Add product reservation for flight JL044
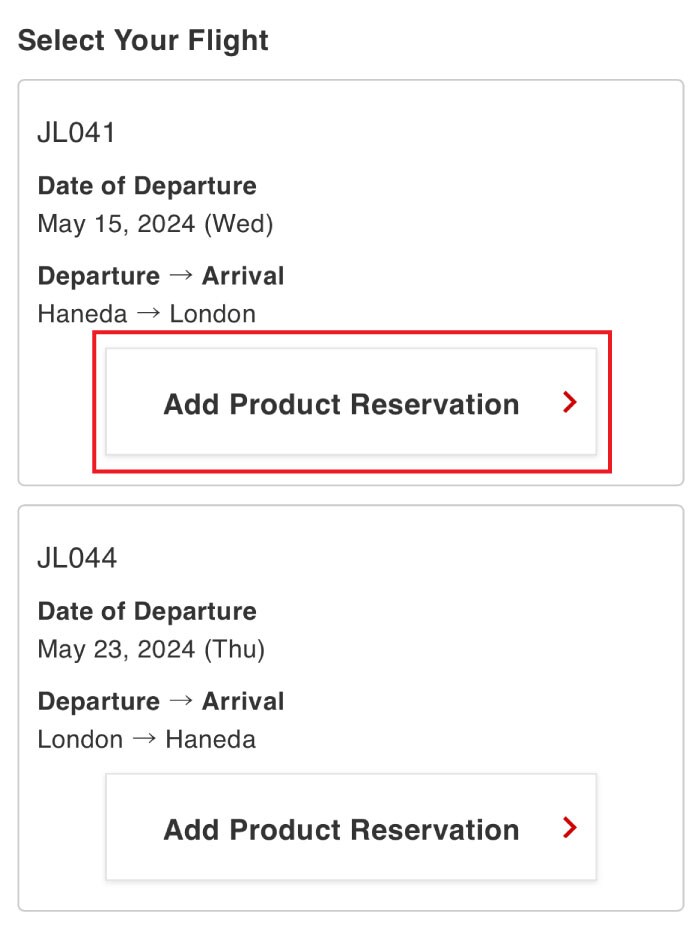 (341, 829)
